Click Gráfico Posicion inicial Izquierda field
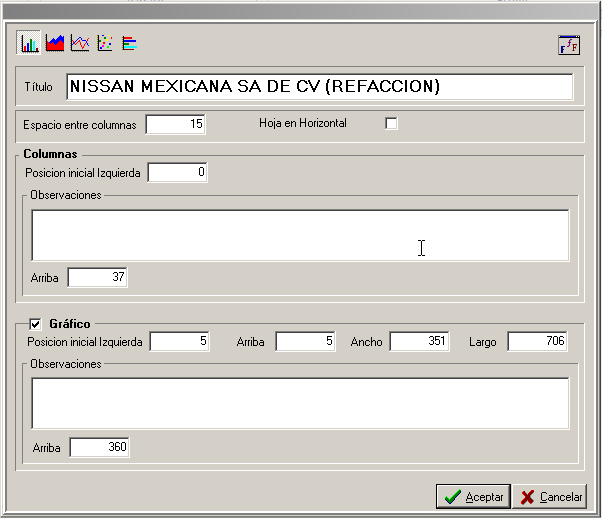The width and height of the screenshot is (602, 518). 180,341
